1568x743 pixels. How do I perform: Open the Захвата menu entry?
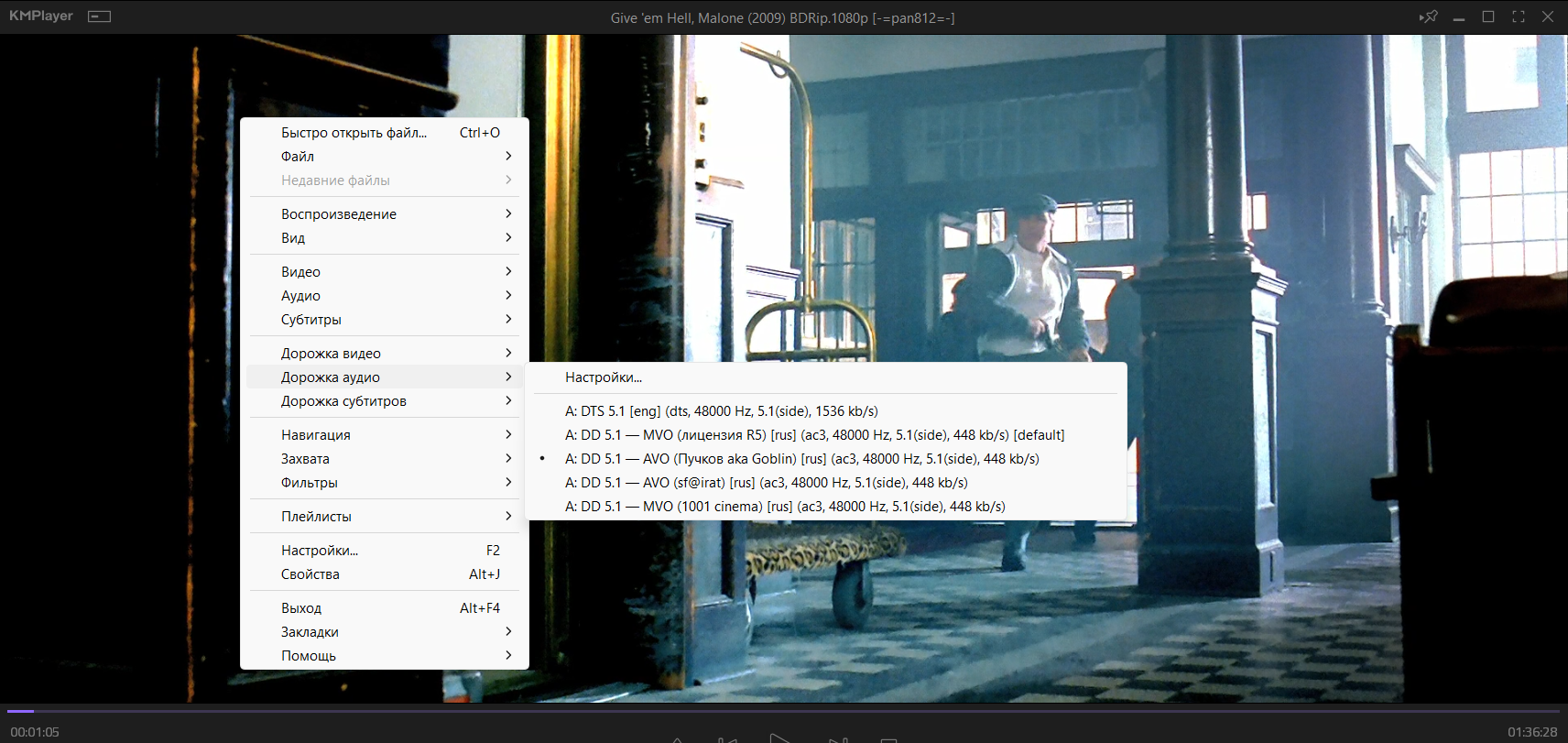point(385,459)
